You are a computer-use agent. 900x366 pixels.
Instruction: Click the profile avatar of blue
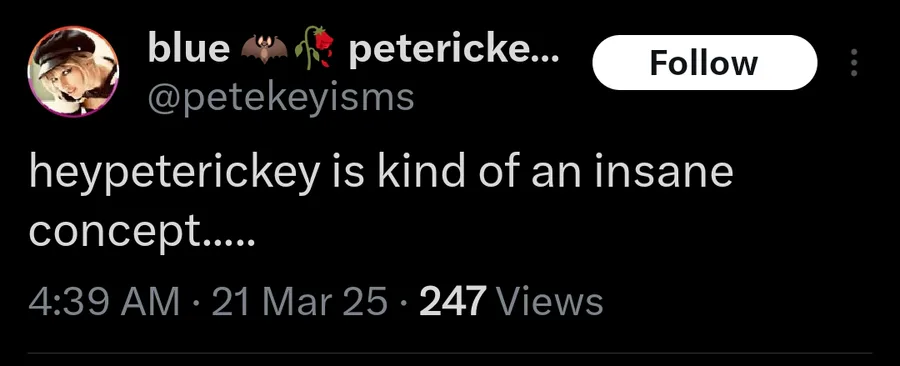(73, 72)
